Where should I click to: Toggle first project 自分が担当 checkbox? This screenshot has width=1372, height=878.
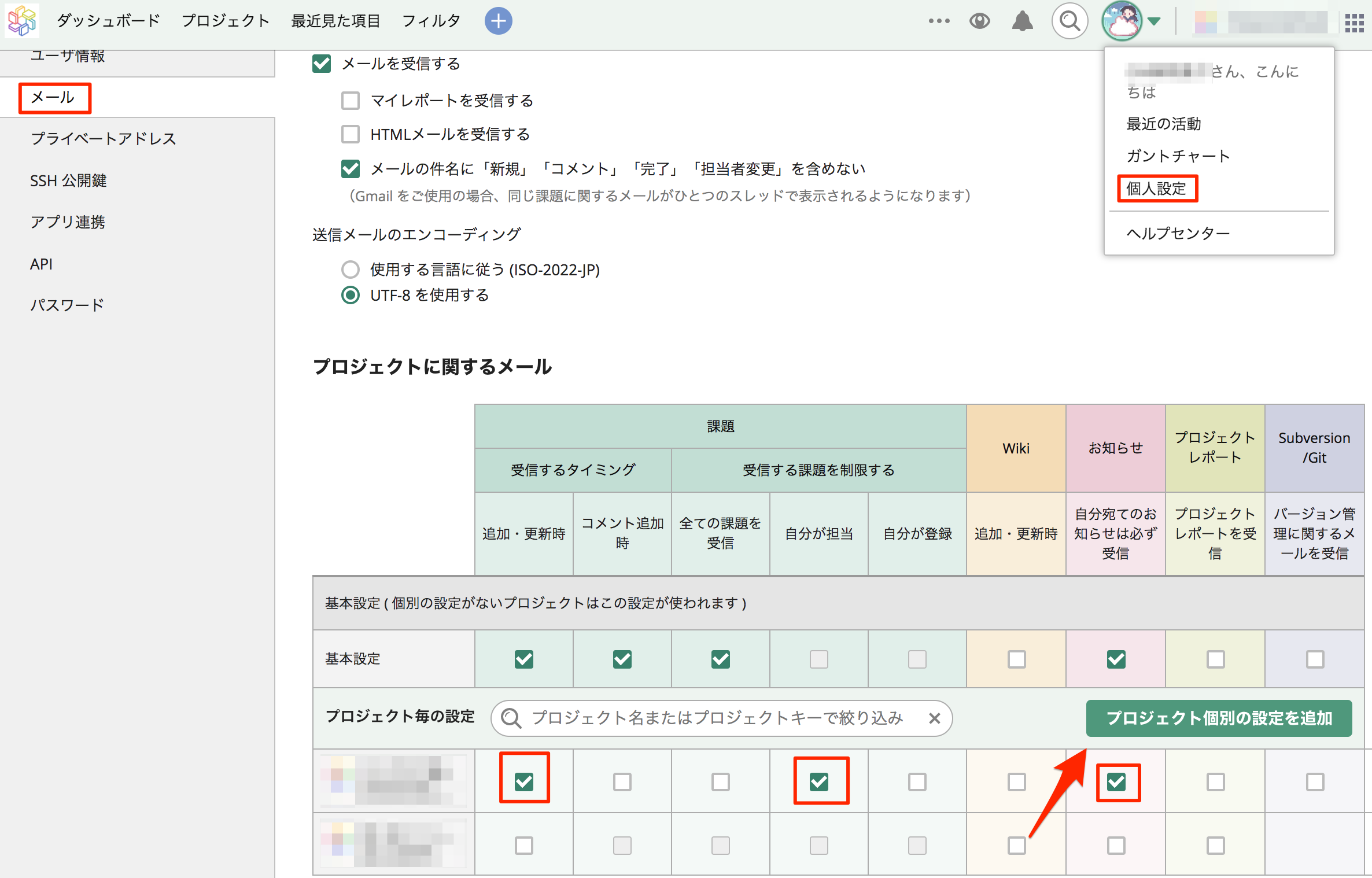tap(819, 782)
